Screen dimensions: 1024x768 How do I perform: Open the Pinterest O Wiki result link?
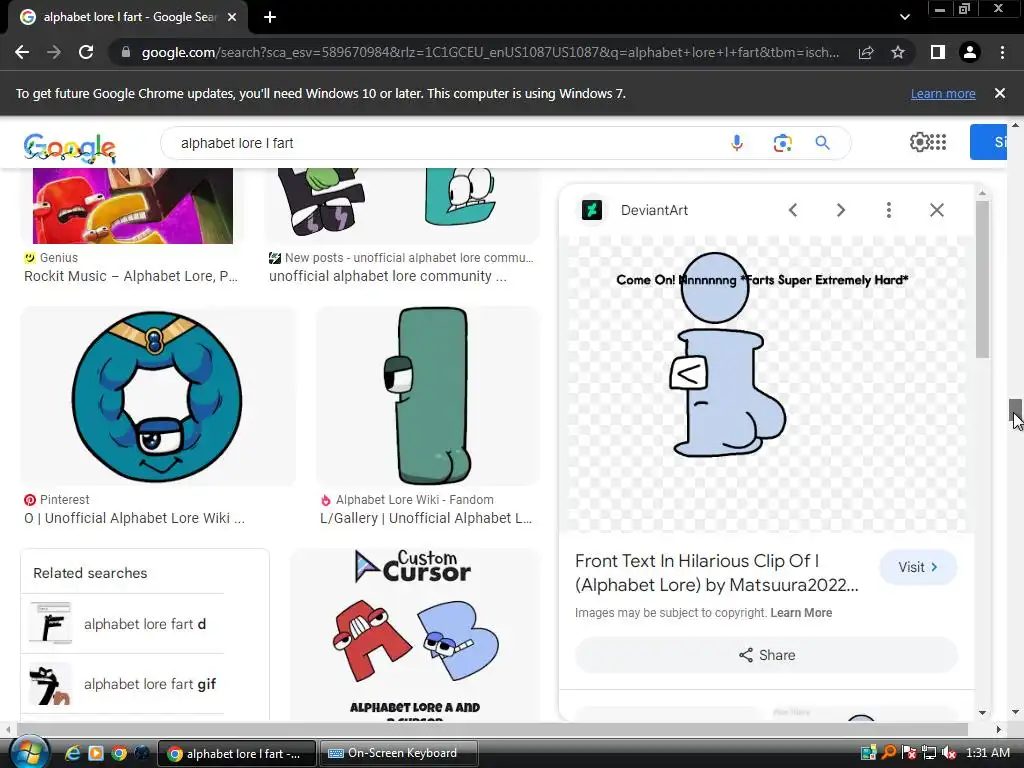(135, 518)
